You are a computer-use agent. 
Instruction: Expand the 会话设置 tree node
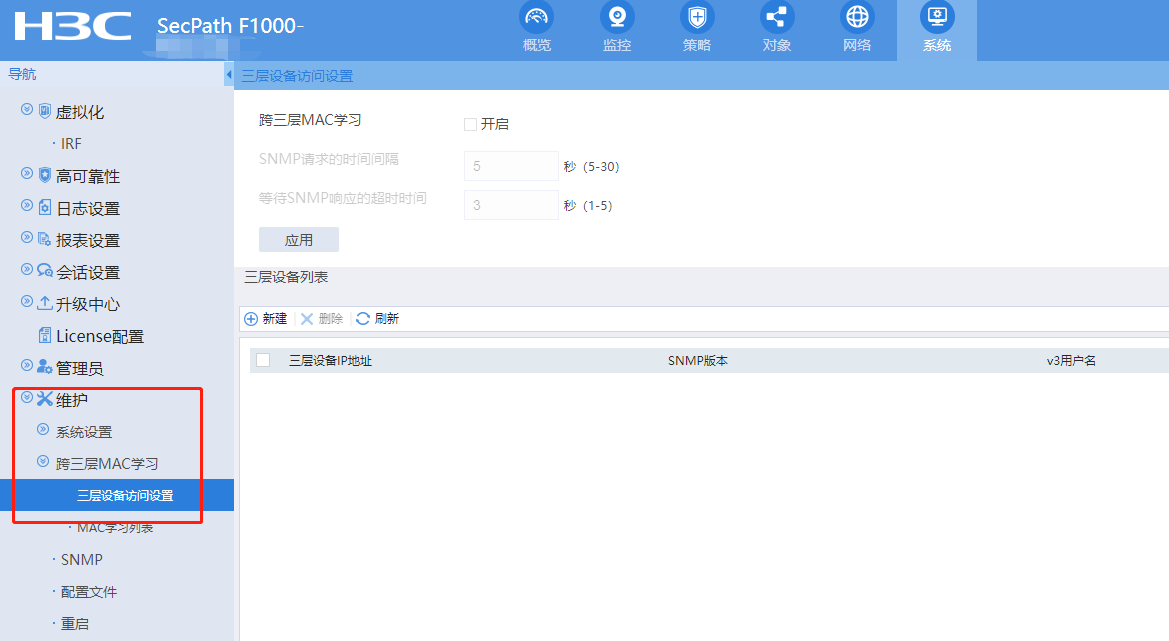coord(27,270)
